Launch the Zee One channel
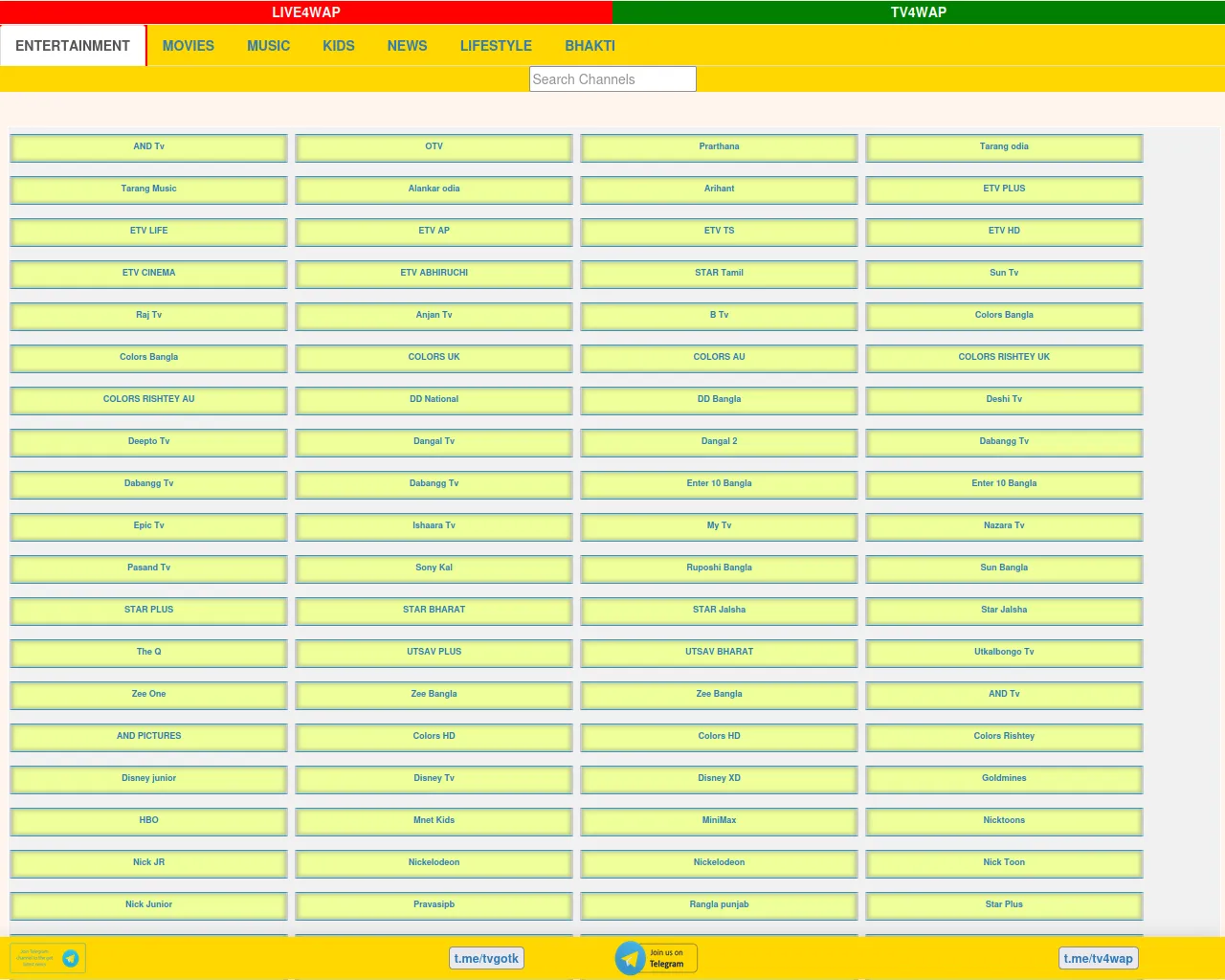 coord(149,695)
